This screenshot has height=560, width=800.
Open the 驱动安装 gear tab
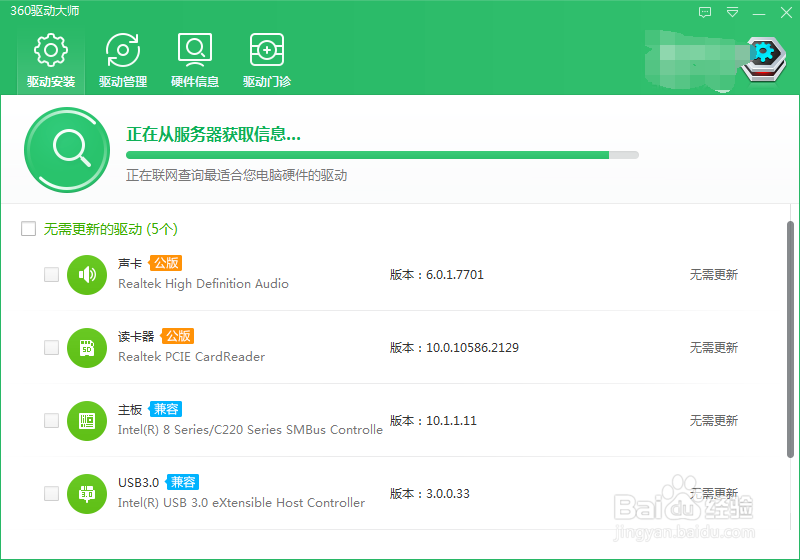pos(51,60)
